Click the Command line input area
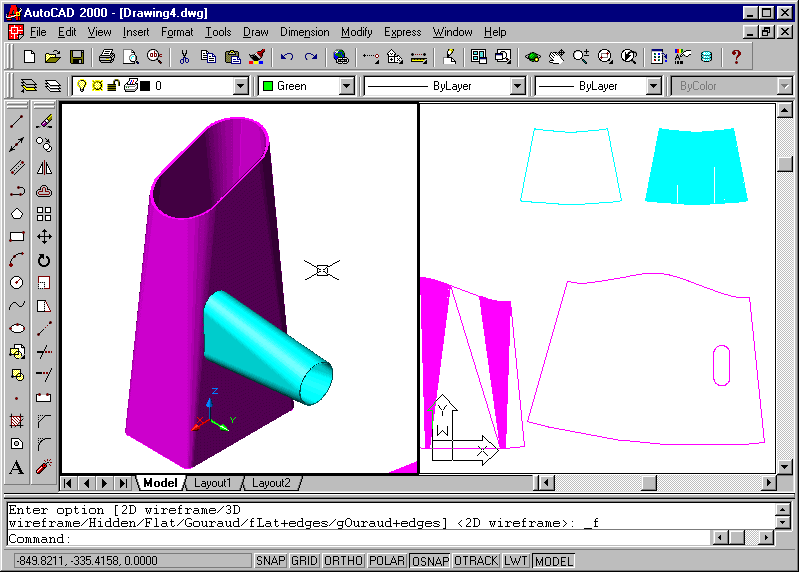 pos(359,538)
